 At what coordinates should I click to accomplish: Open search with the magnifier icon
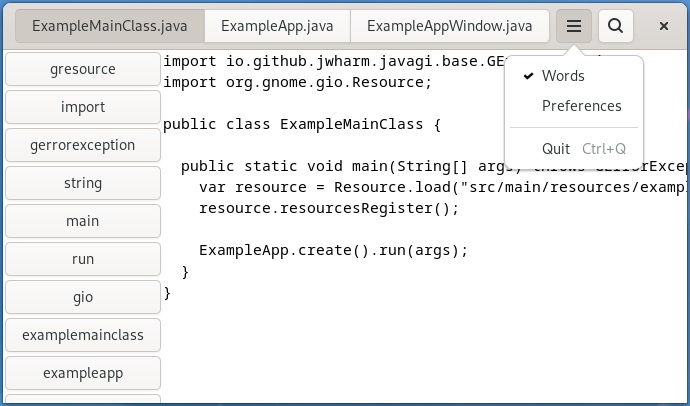pyautogui.click(x=617, y=26)
